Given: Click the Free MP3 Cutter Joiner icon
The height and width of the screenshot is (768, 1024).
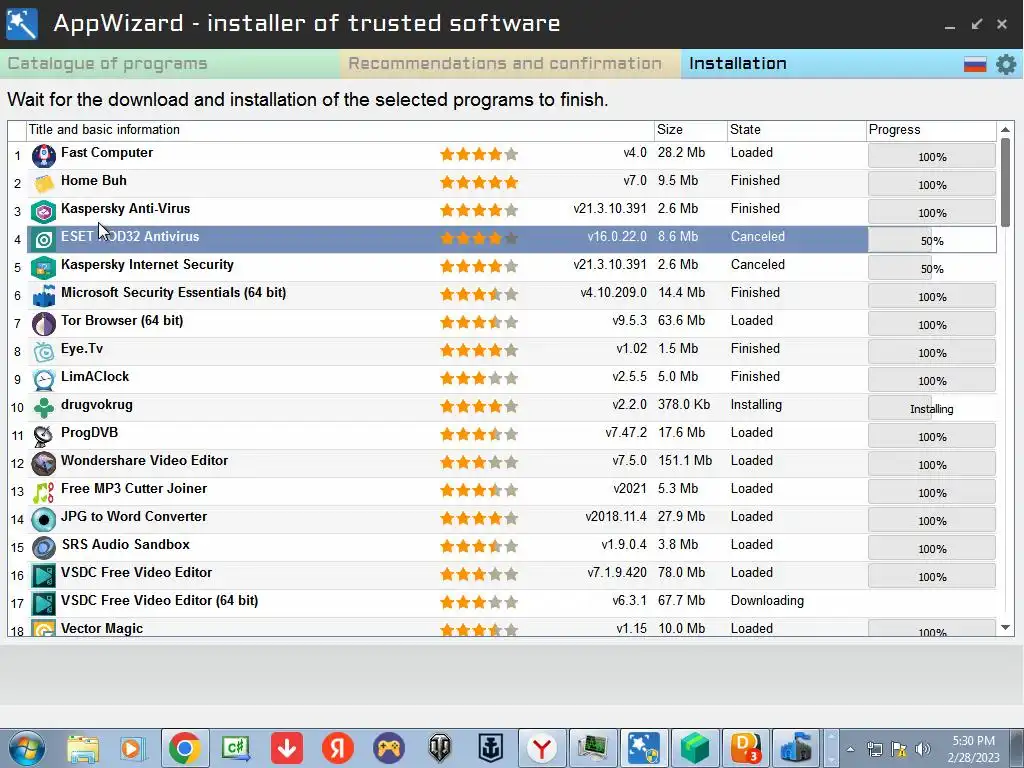Looking at the screenshot, I should point(44,492).
